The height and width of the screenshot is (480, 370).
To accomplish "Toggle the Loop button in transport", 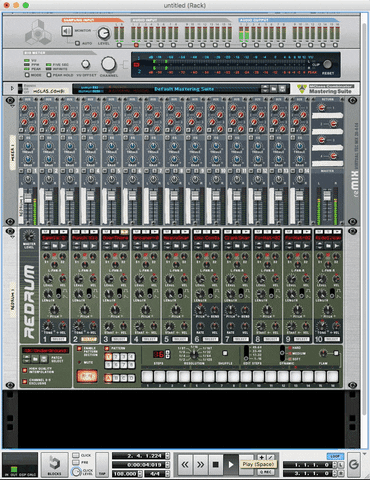I will point(335,456).
